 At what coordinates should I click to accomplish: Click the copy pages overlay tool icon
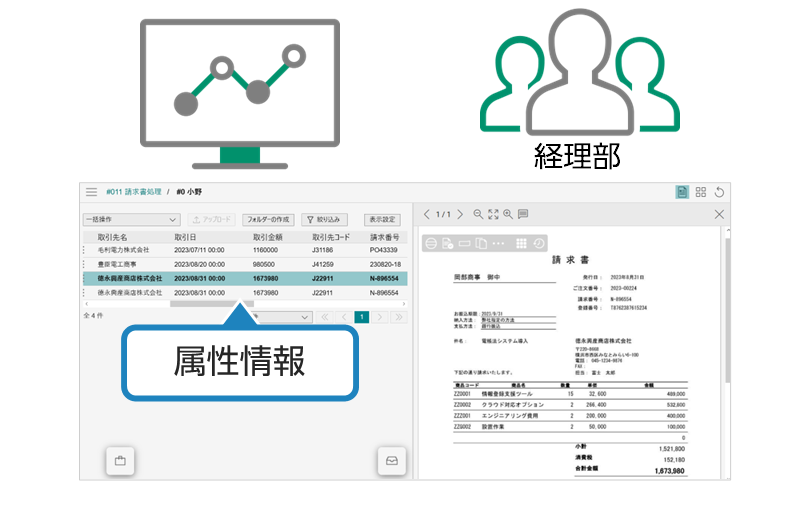pyautogui.click(x=481, y=243)
